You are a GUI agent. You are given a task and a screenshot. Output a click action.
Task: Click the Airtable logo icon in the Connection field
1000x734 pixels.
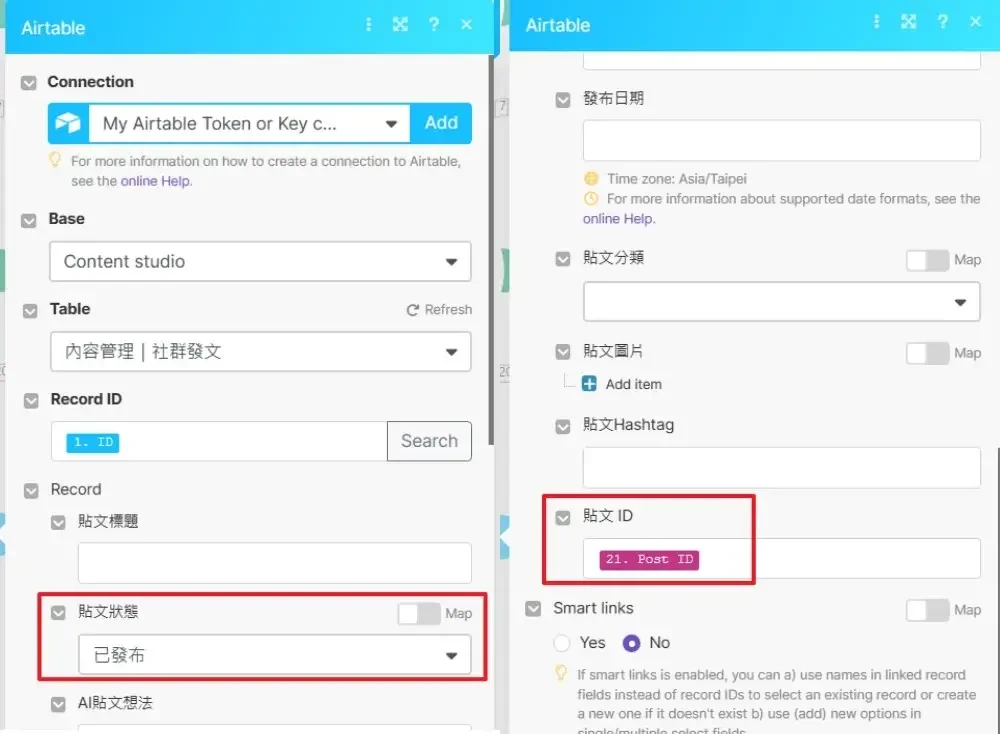68,123
